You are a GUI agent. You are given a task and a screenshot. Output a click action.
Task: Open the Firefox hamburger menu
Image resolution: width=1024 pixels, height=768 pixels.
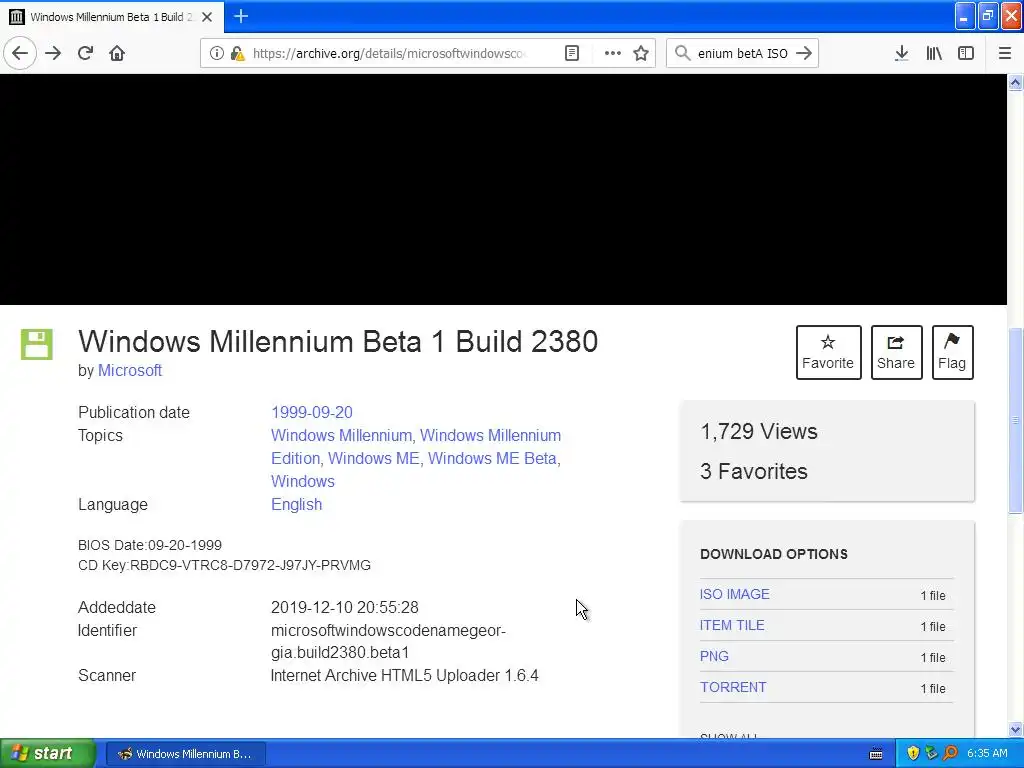pos(1005,53)
